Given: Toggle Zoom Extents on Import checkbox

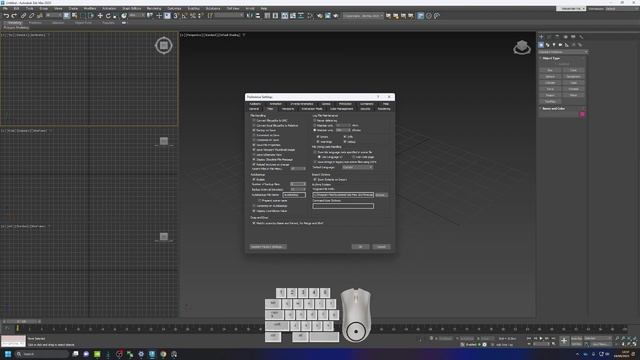Looking at the screenshot, I should [315, 179].
